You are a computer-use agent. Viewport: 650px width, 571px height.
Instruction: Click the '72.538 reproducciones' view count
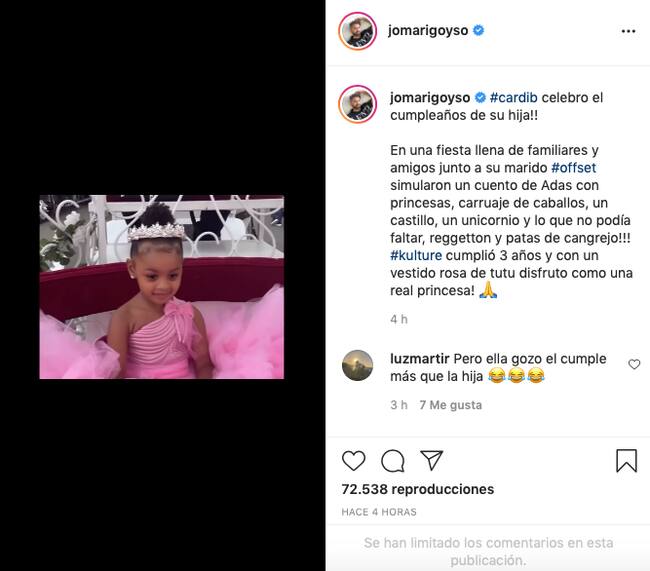[x=418, y=489]
